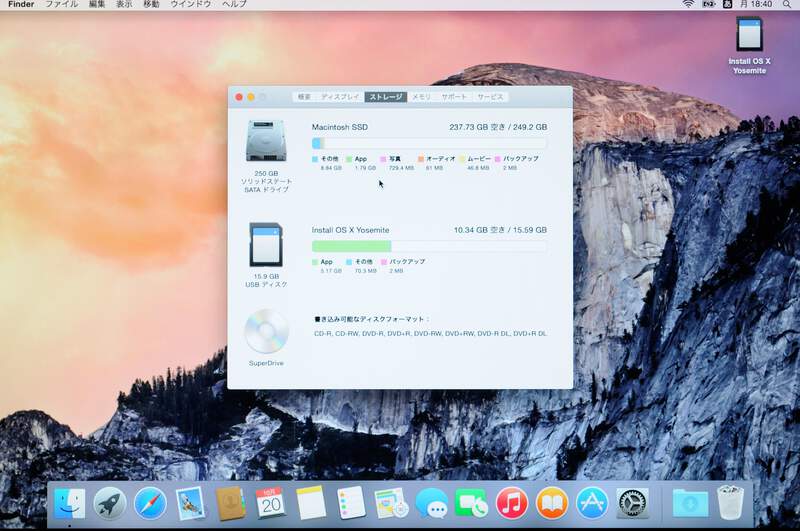Open Calendar icon showing 20
This screenshot has height=531, width=800.
[271, 503]
